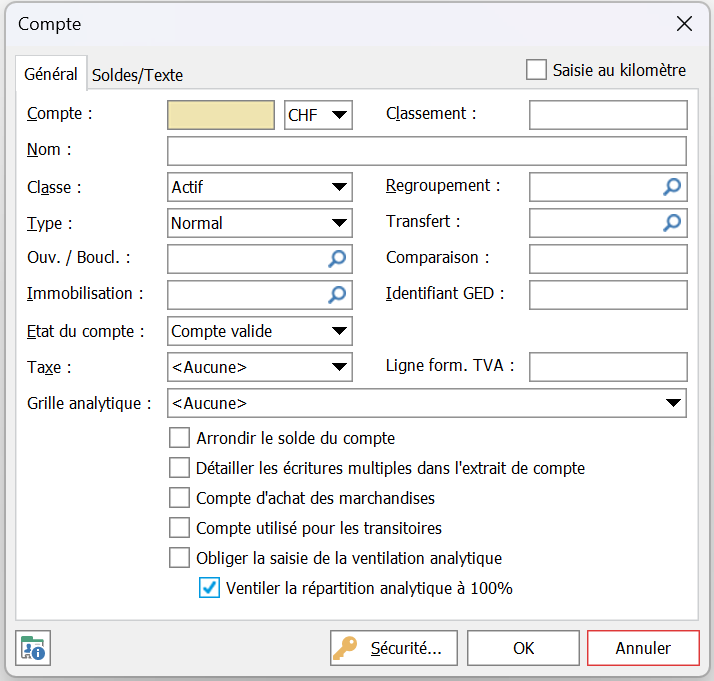Select the Général tab
Viewport: 714px width, 681px height.
point(51,74)
